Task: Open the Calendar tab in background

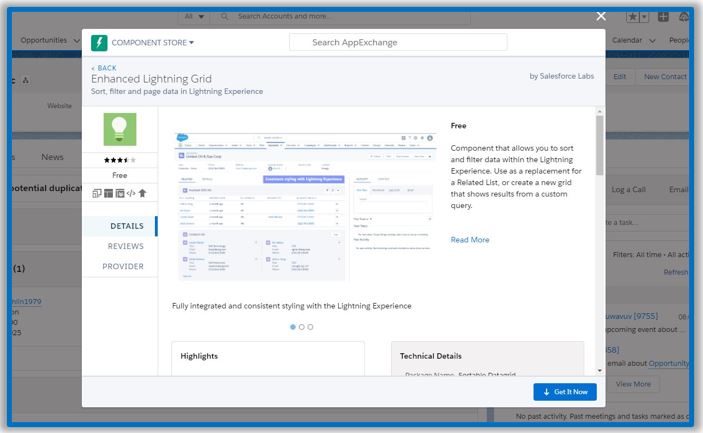Action: click(x=627, y=40)
